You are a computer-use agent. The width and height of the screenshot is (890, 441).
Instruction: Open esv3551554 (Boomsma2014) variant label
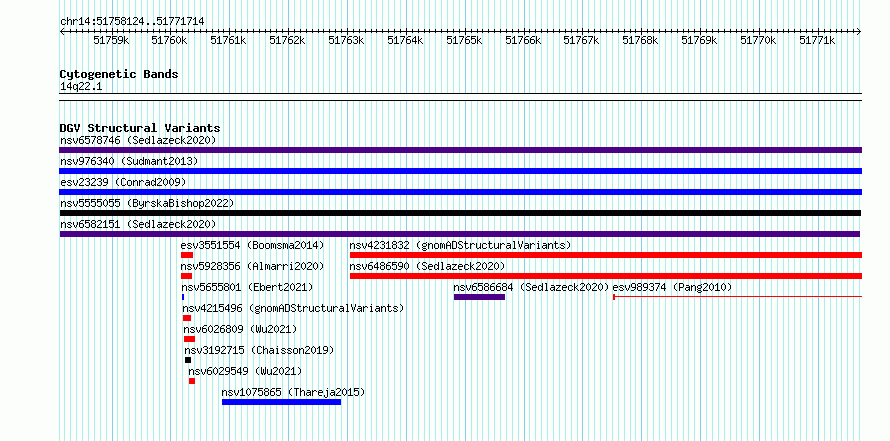(x=252, y=245)
